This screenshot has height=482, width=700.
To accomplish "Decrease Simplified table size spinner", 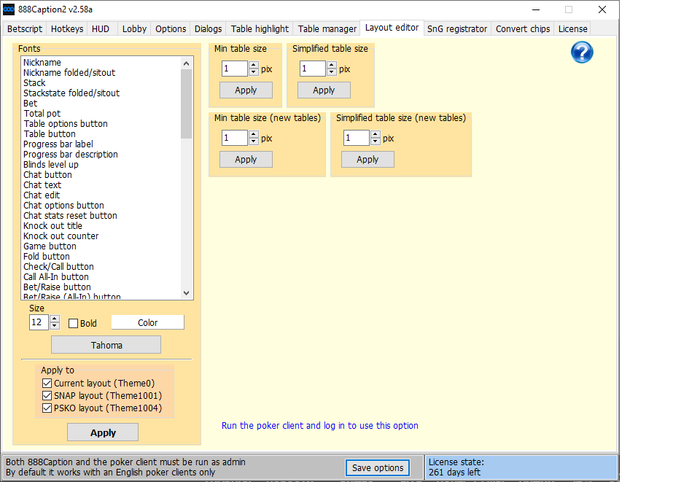I will 331,72.
